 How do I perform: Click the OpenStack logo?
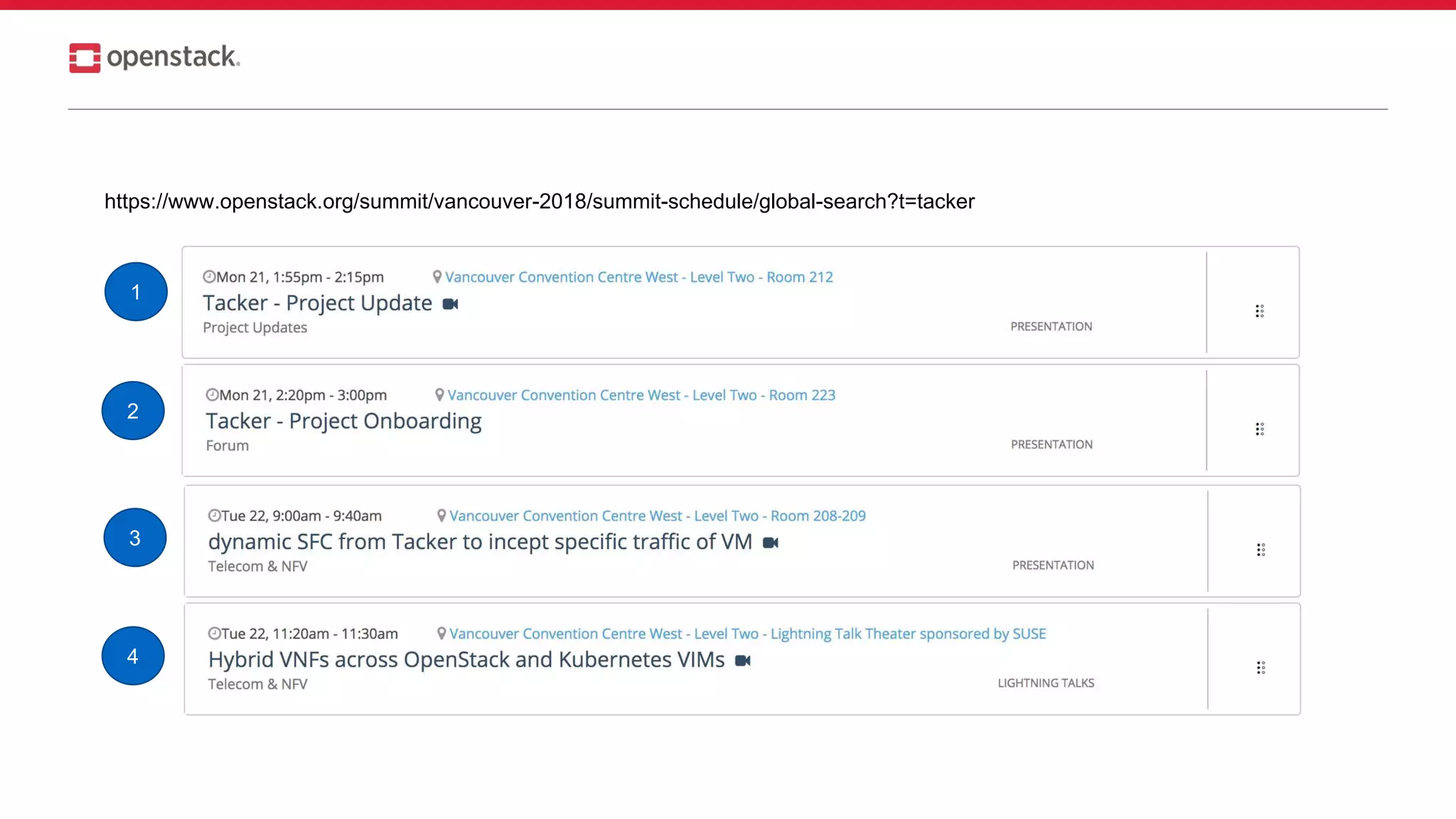point(154,58)
